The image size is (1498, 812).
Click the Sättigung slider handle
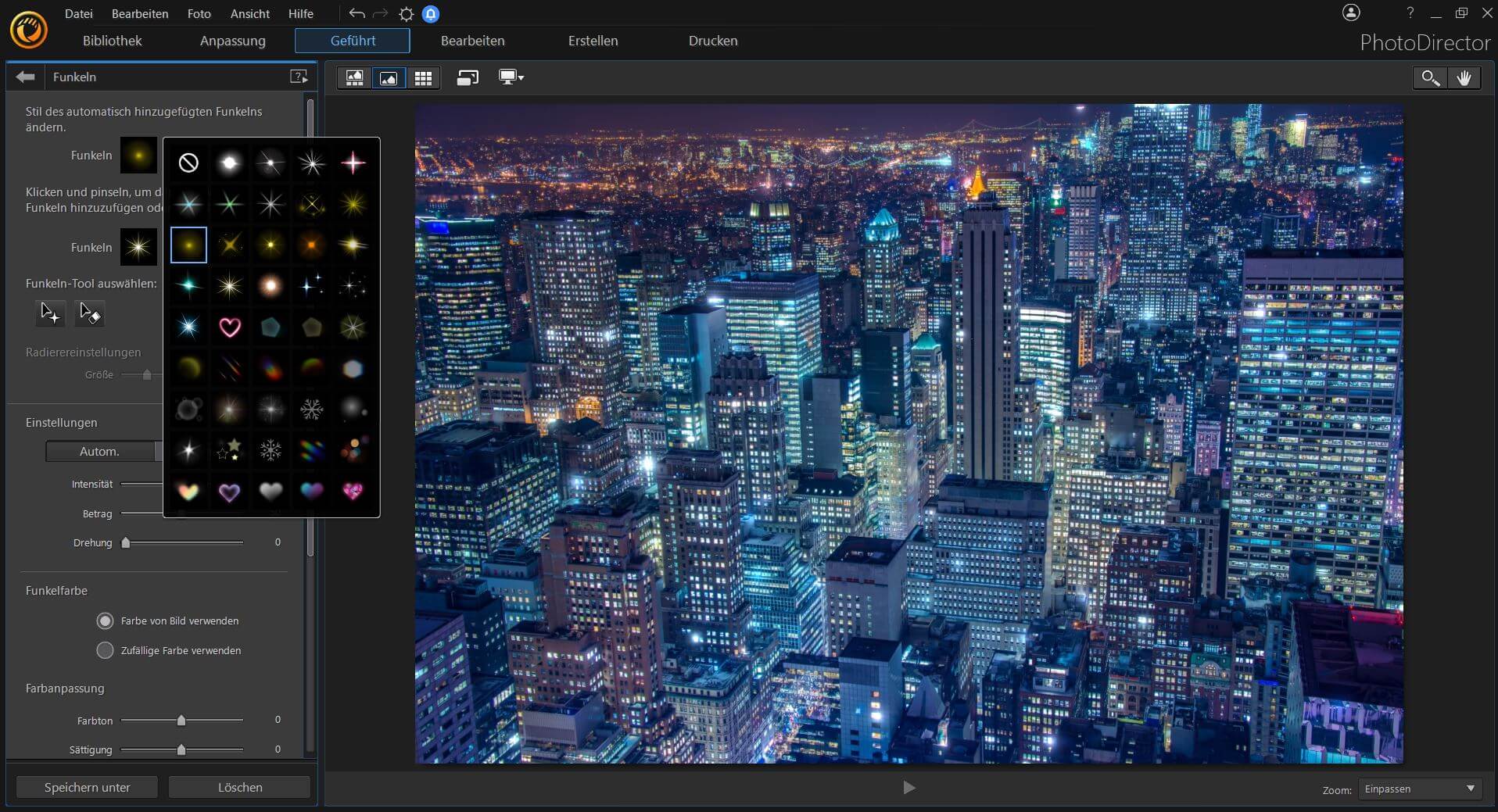(181, 749)
